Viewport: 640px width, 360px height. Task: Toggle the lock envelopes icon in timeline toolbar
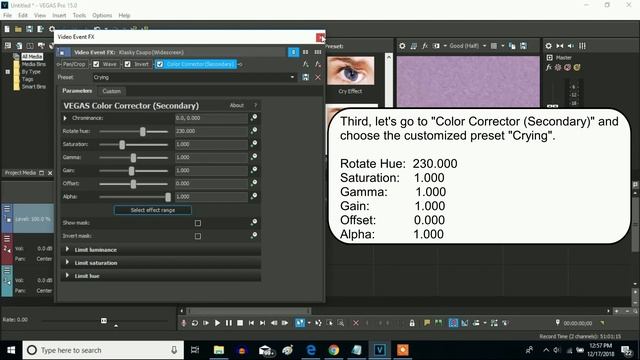[x=412, y=323]
